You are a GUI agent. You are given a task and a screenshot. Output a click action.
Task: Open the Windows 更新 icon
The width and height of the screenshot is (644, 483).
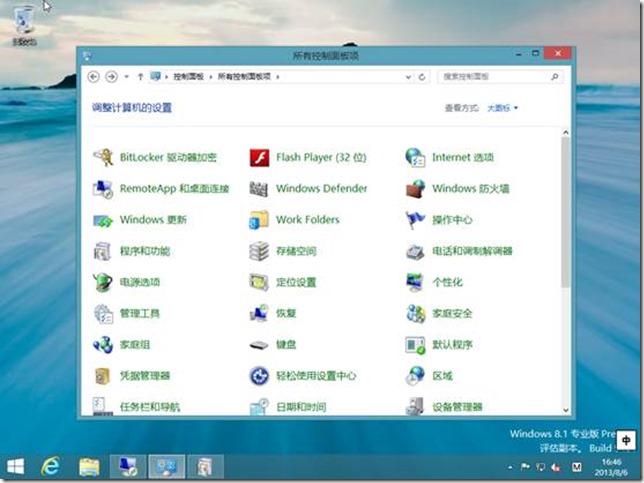[103, 221]
